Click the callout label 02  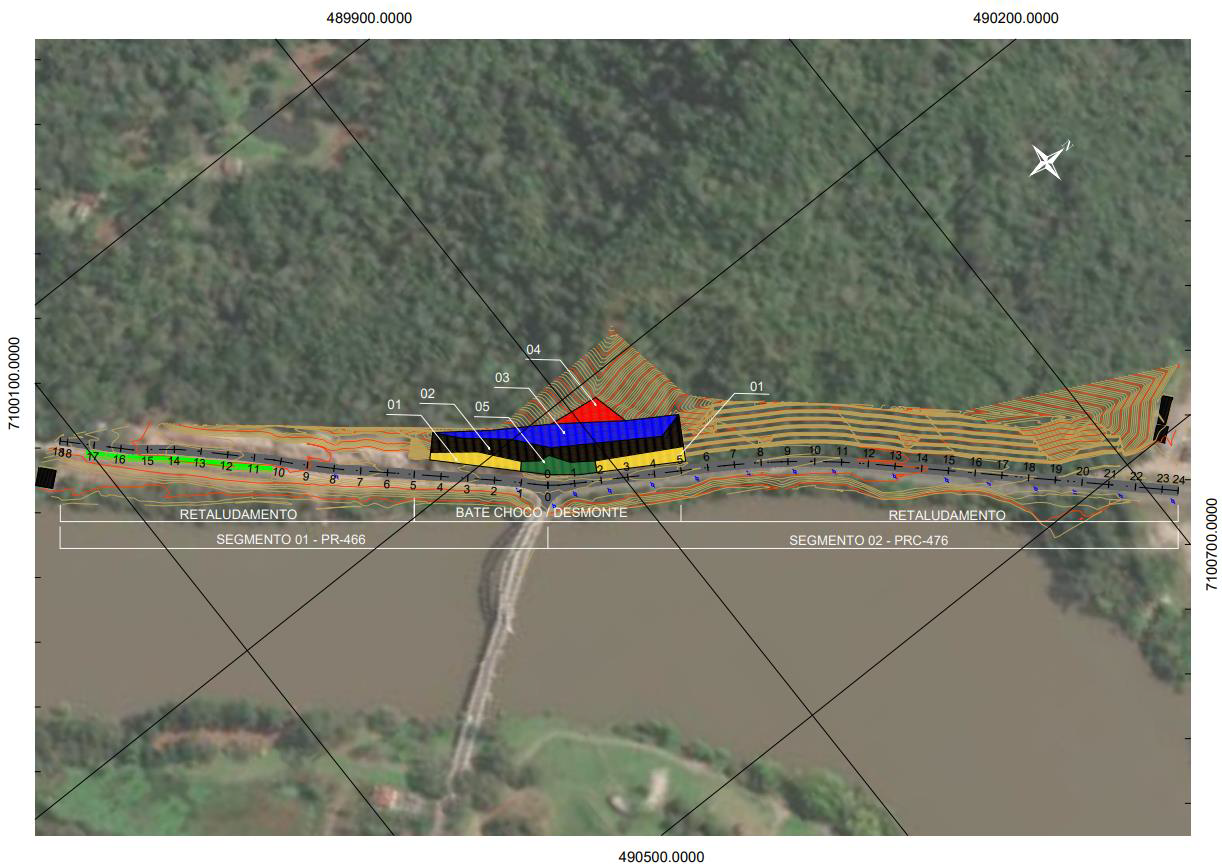tap(428, 394)
